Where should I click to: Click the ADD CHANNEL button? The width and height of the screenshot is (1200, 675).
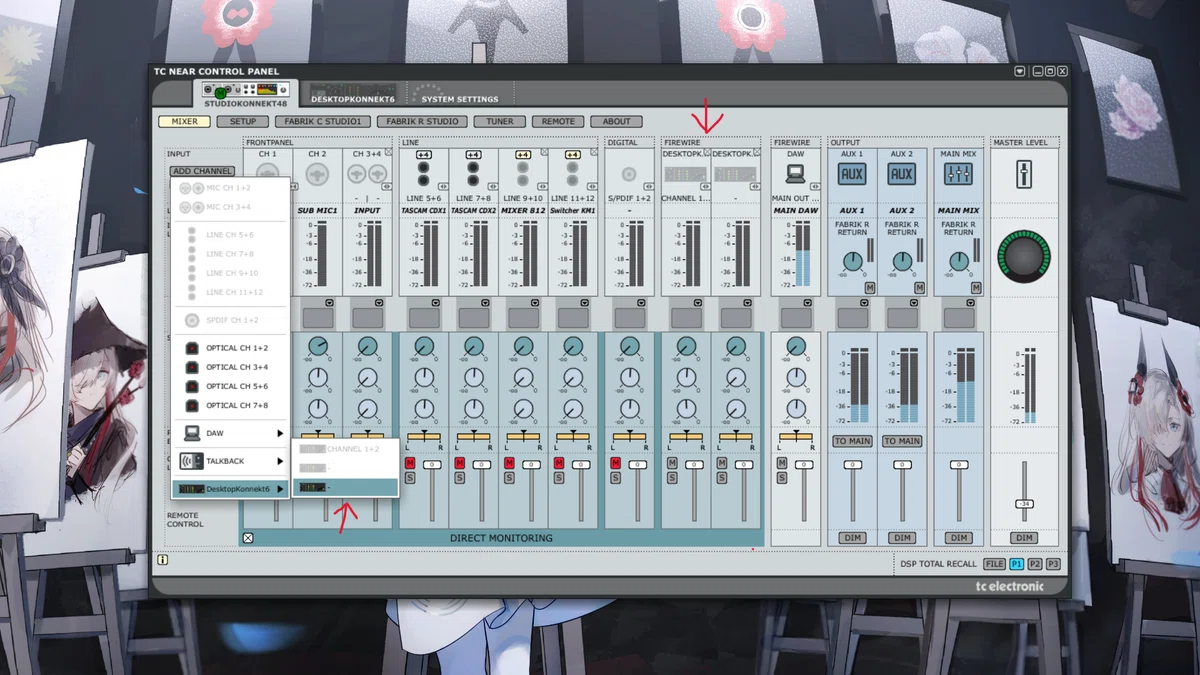(202, 171)
